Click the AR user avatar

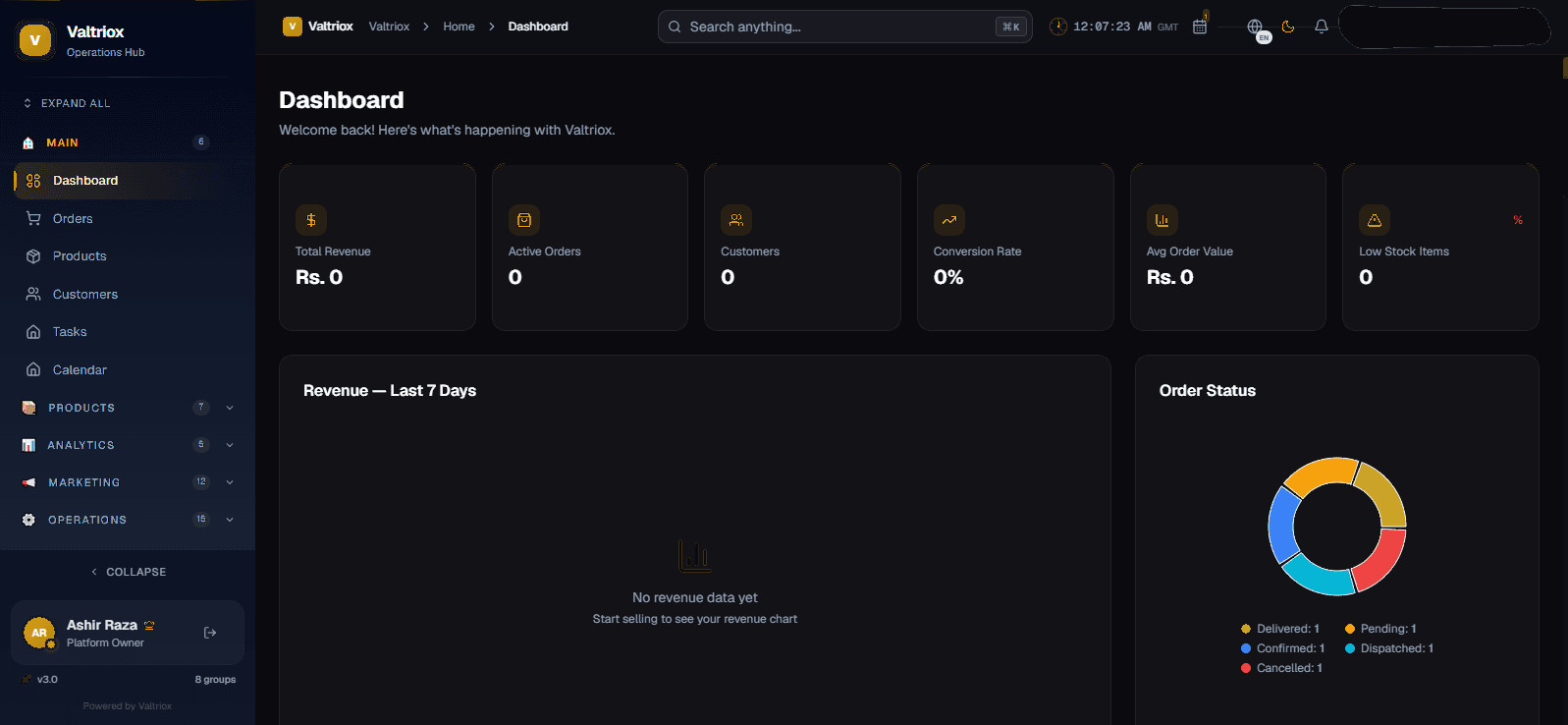[39, 633]
